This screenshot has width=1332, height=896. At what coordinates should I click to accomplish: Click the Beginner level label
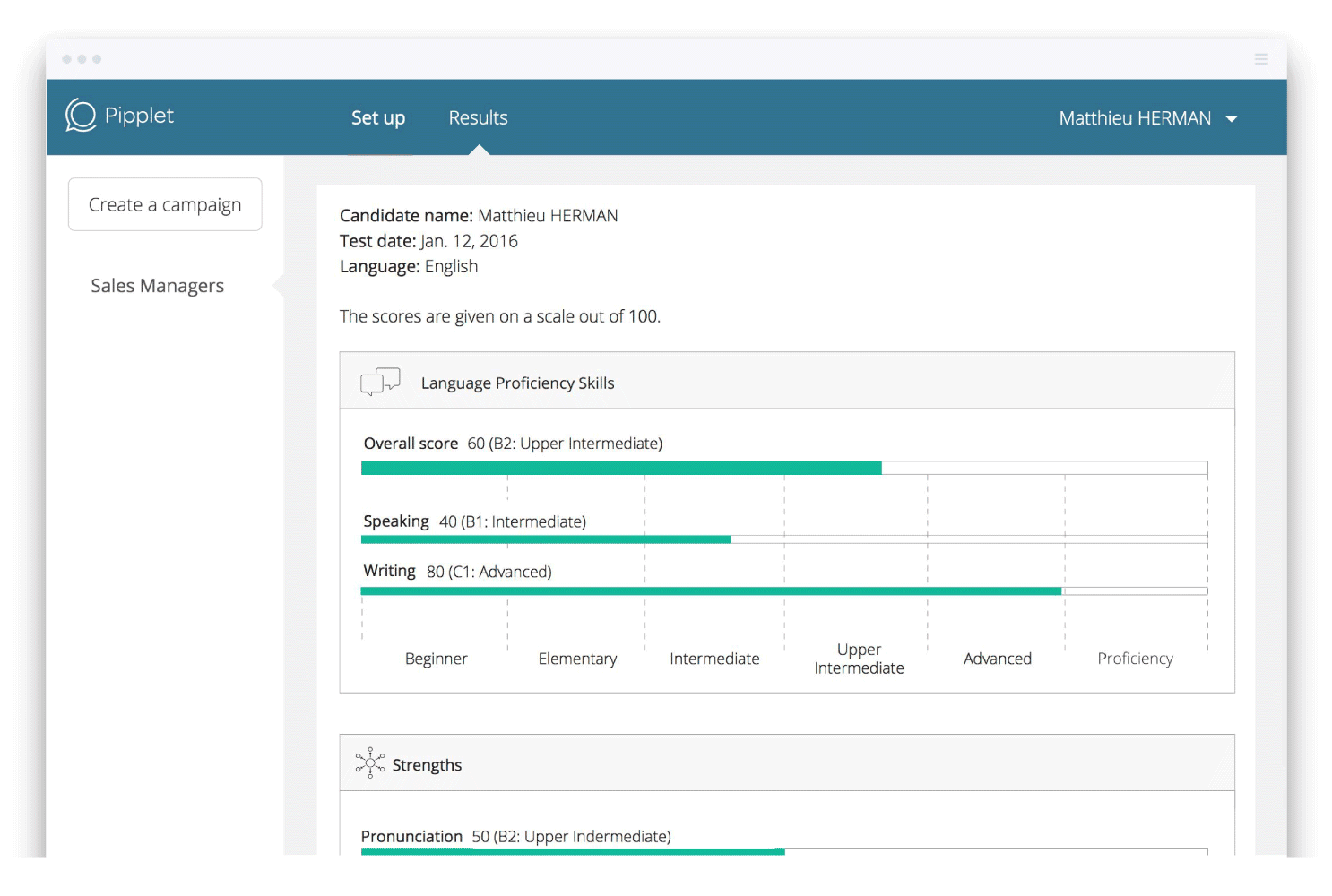[437, 659]
